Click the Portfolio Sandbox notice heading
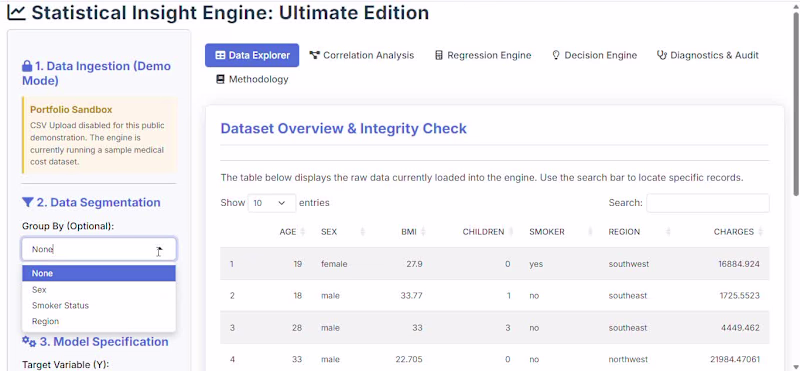The width and height of the screenshot is (800, 371). click(71, 110)
